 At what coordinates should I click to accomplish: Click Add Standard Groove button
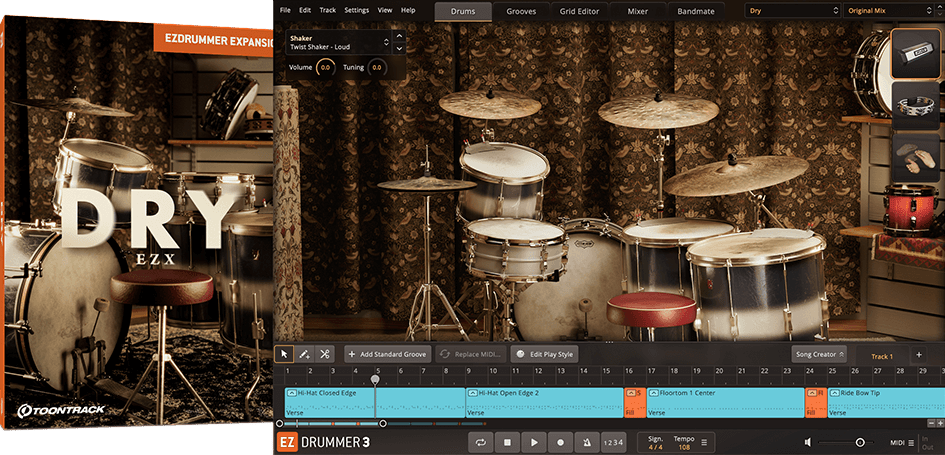pos(387,354)
